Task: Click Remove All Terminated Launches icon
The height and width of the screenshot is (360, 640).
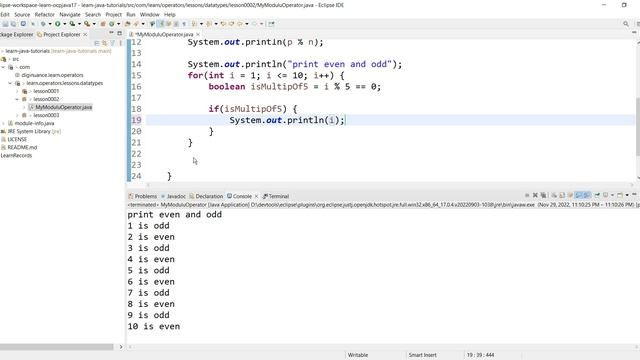Action: pos(543,195)
